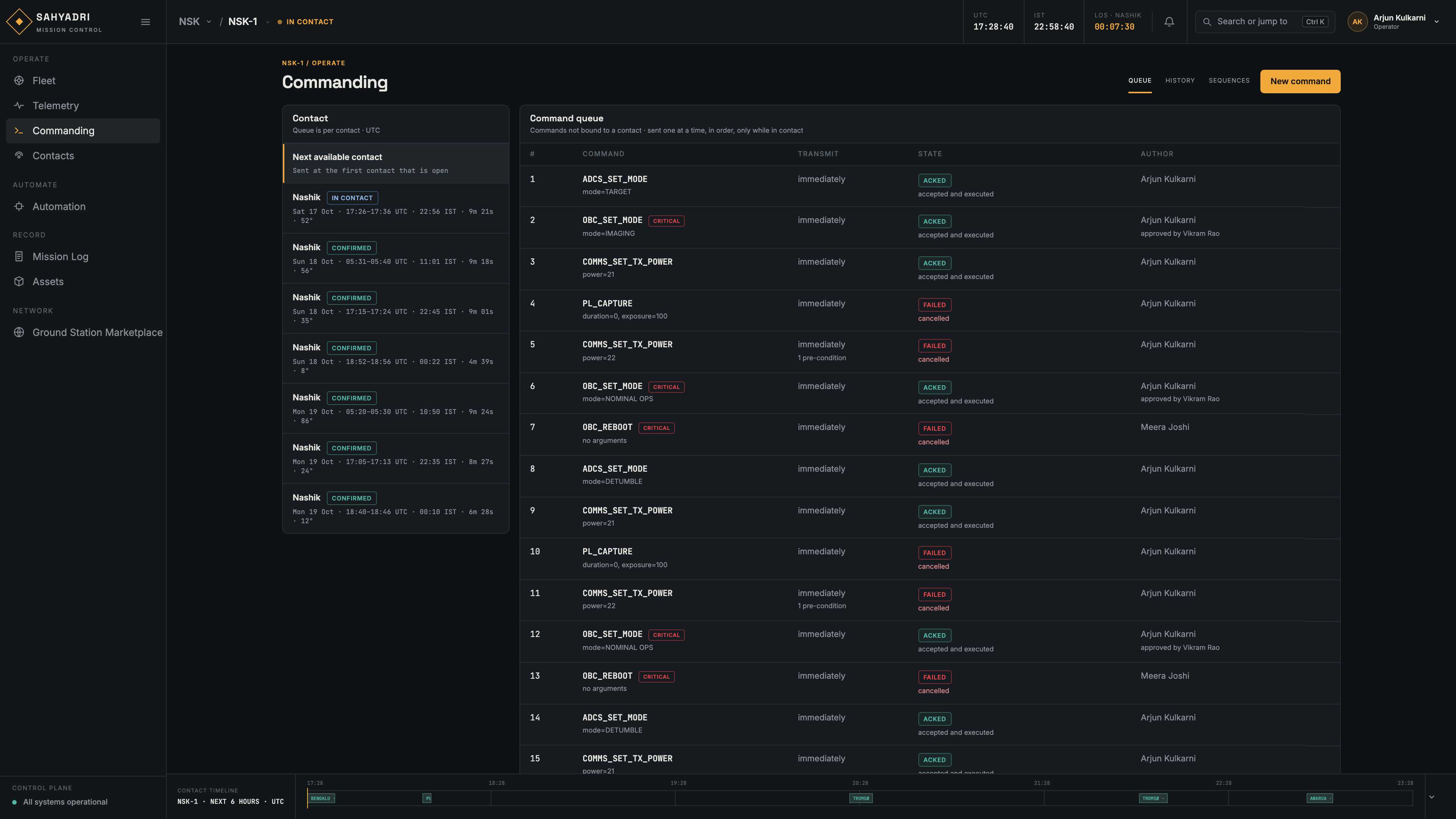This screenshot has height=819, width=1456.
Task: Click the AWARUA timeline contact marker
Action: tap(1320, 798)
